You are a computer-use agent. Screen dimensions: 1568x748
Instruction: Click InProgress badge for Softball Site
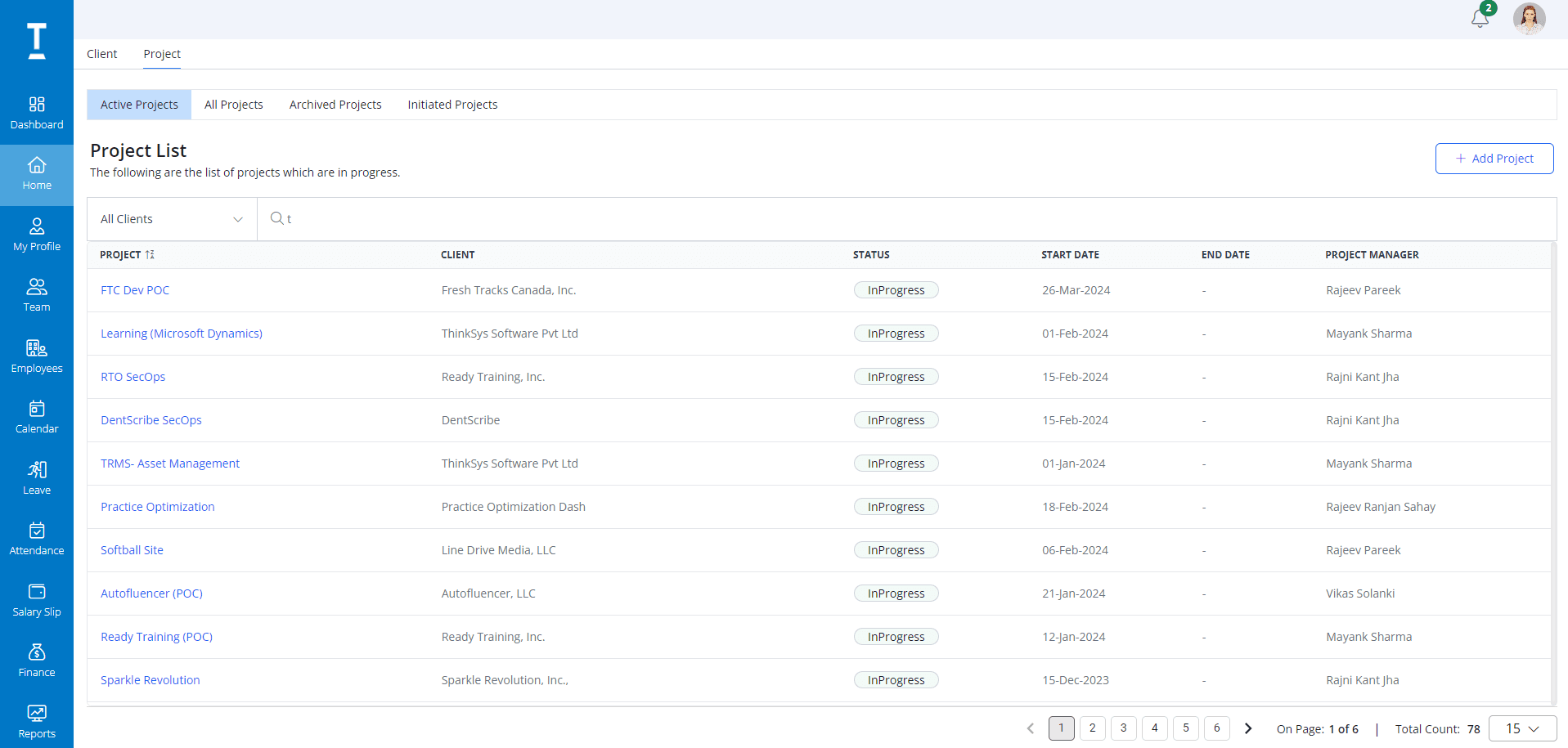tap(896, 550)
